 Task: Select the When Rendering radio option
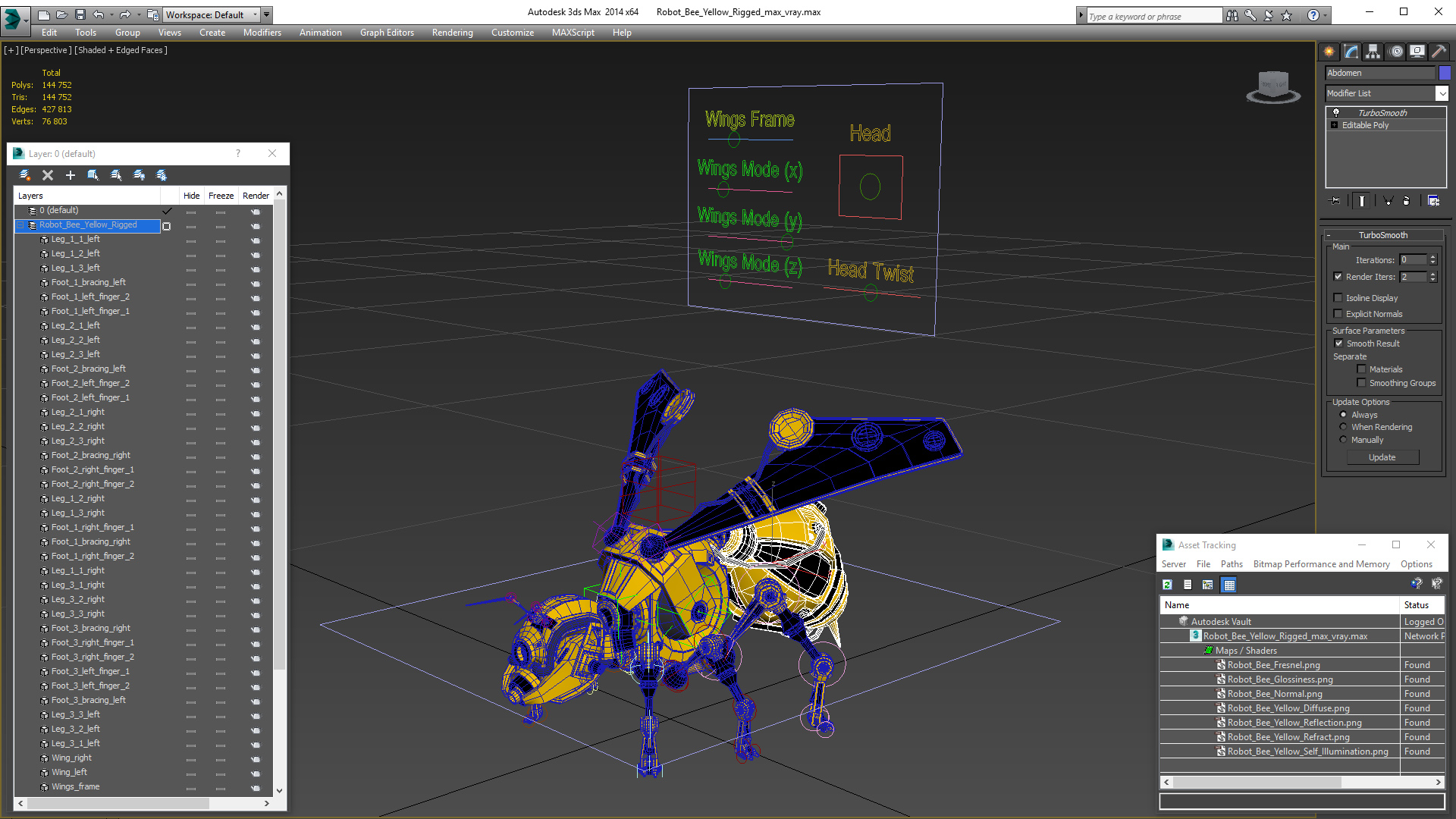1343,427
